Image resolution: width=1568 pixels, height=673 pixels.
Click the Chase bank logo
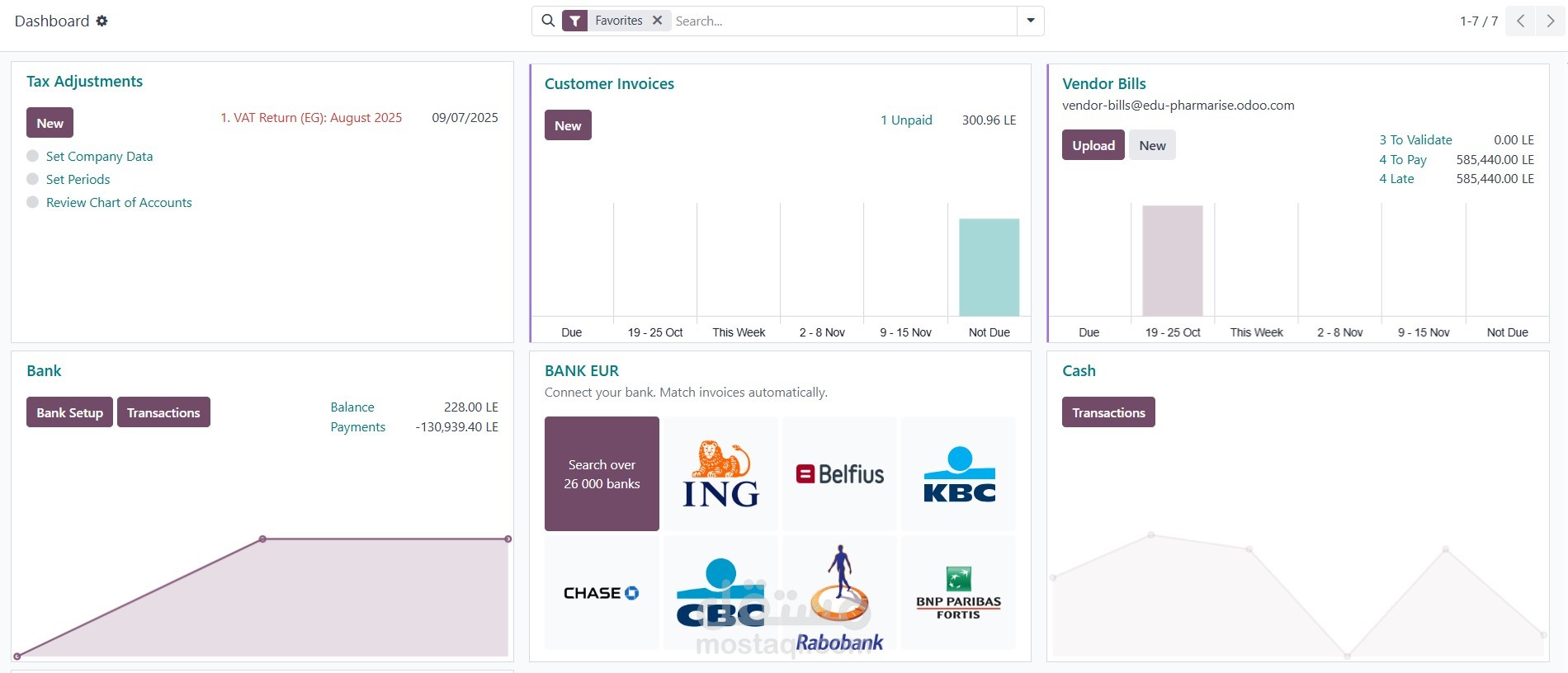click(x=602, y=593)
